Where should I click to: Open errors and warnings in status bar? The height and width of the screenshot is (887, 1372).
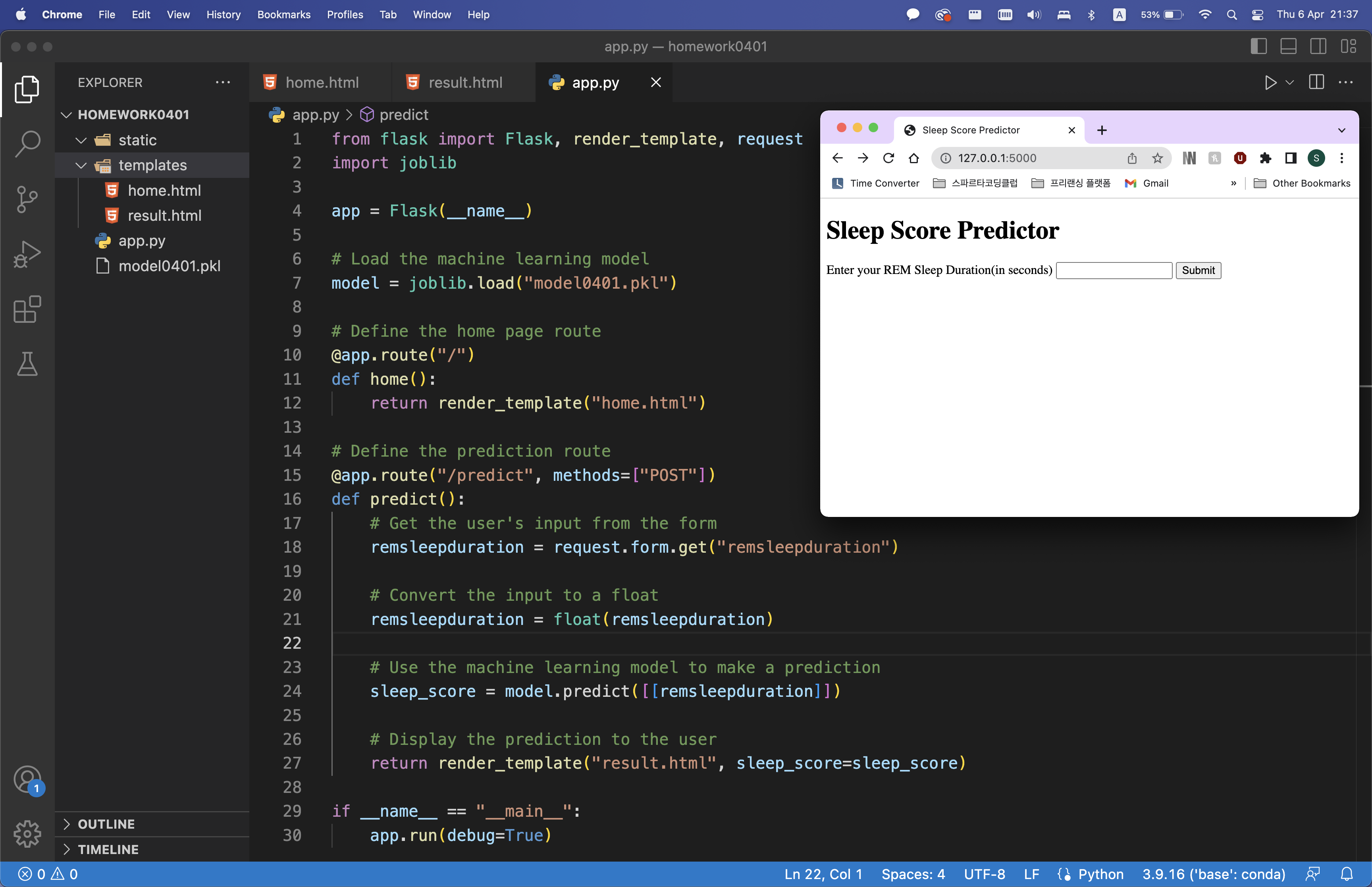48,874
